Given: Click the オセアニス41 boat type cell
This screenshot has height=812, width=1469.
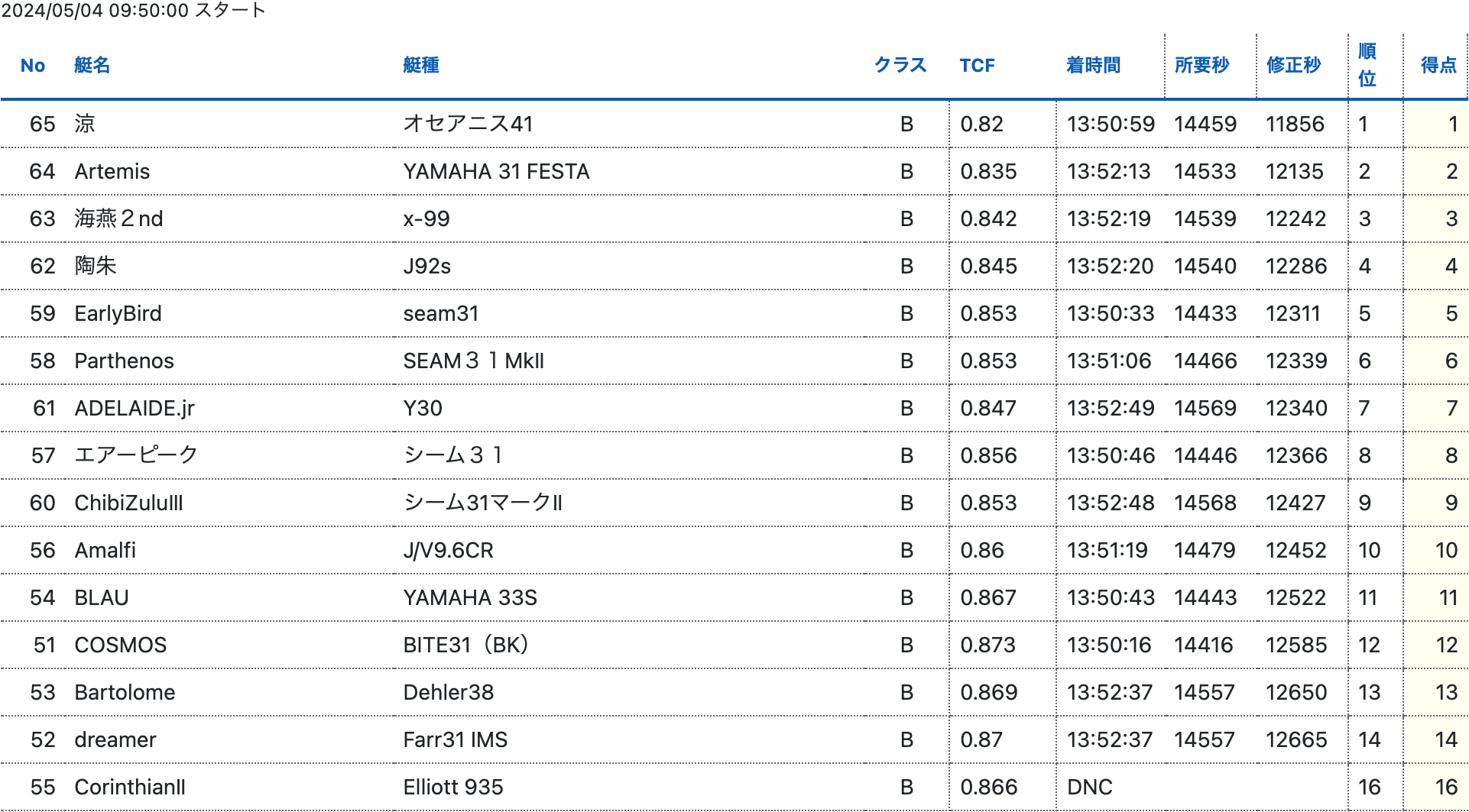Looking at the screenshot, I should pyautogui.click(x=468, y=125).
